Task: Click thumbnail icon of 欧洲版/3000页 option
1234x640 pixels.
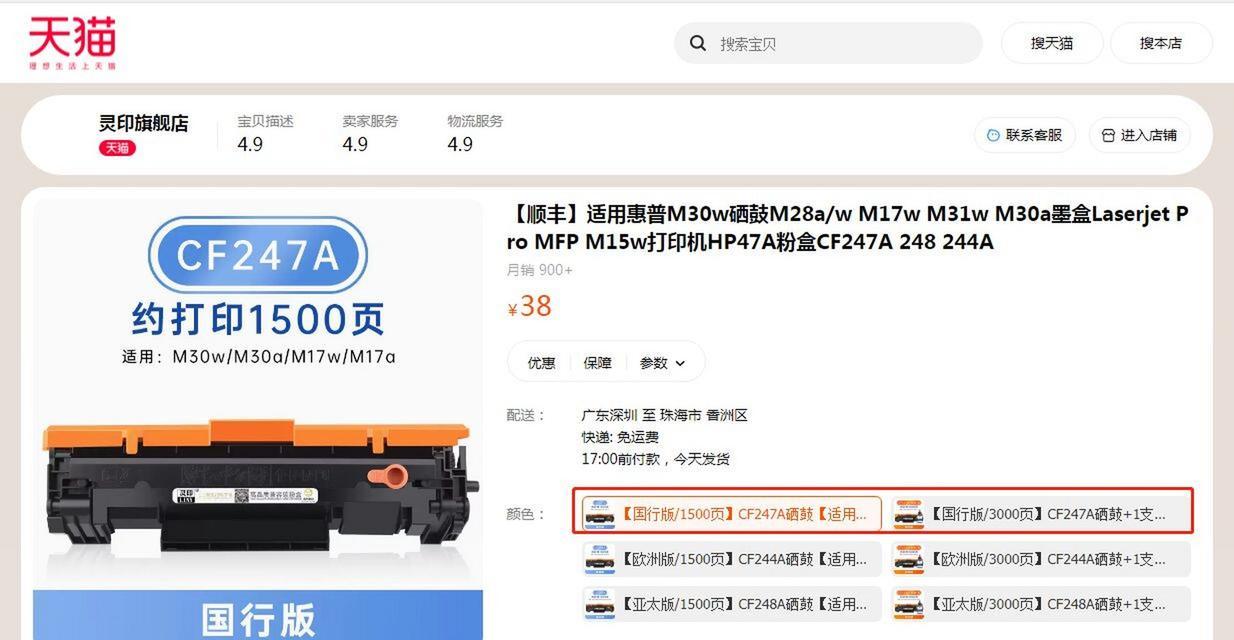Action: [x=908, y=559]
